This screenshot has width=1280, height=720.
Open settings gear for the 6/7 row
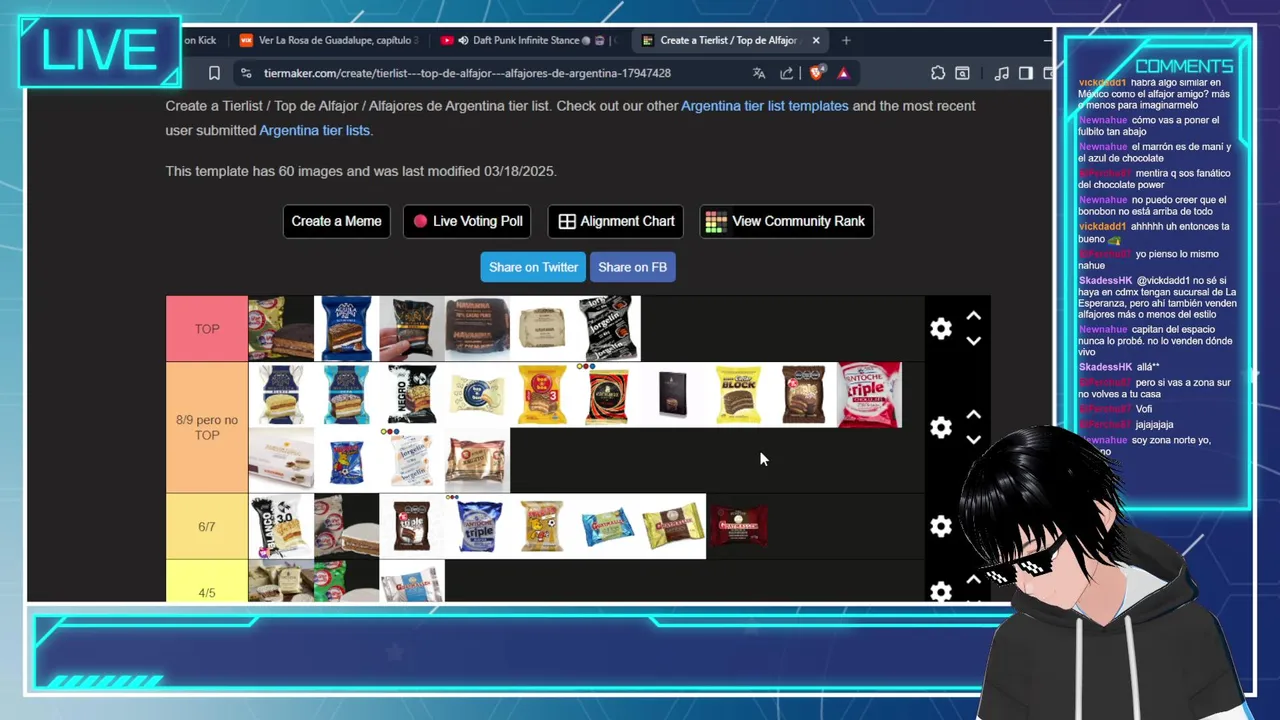coord(941,526)
